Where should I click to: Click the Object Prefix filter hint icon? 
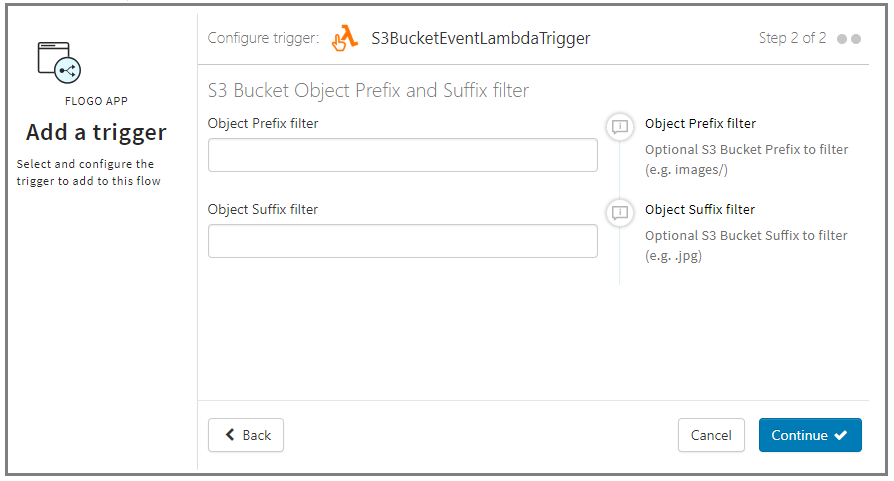(620, 127)
